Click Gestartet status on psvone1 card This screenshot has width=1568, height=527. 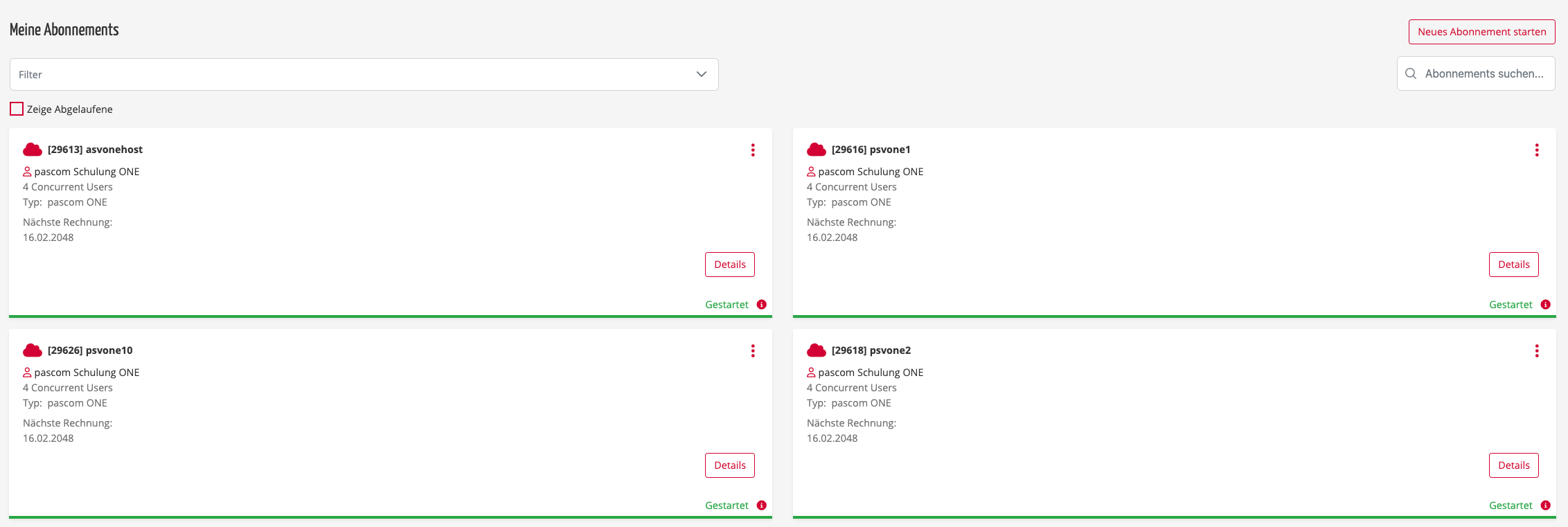coord(1511,305)
